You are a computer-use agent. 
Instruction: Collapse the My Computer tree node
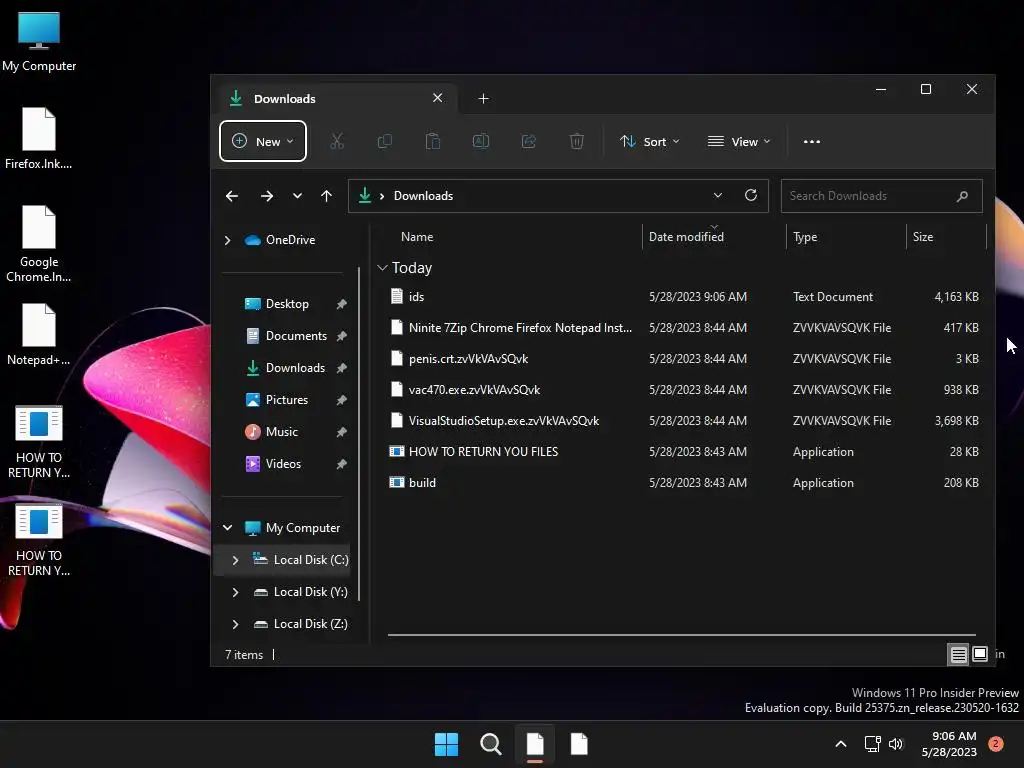[227, 528]
